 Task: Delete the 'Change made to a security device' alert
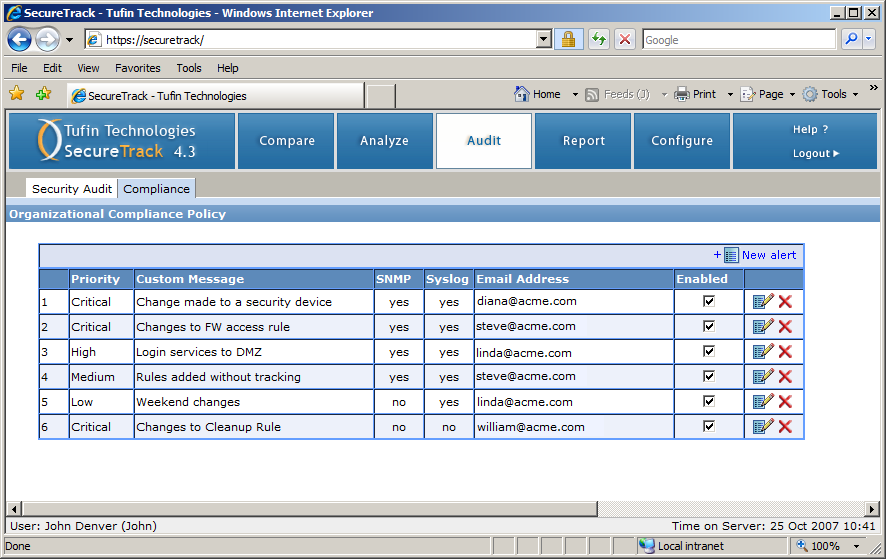(785, 301)
